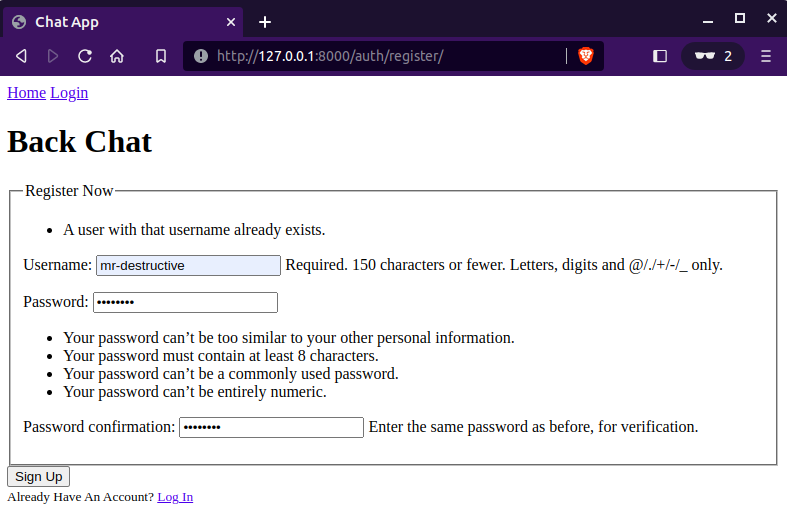Open the Login navigation link
Viewport: 787px width, 524px height.
click(69, 93)
